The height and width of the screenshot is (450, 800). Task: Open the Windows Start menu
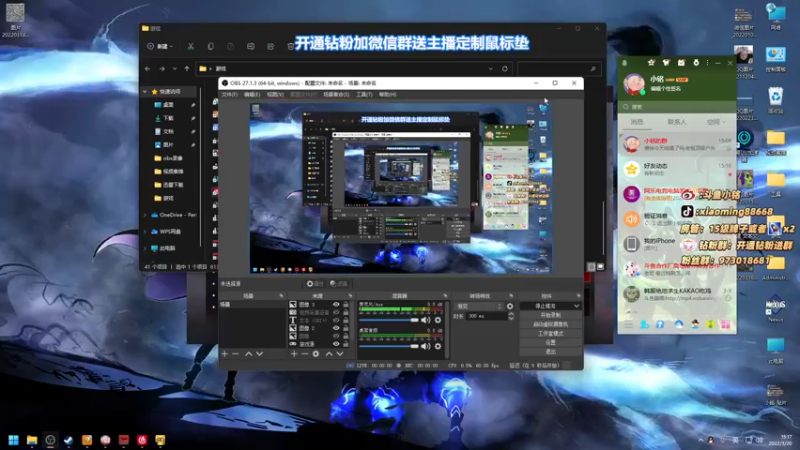click(x=14, y=440)
